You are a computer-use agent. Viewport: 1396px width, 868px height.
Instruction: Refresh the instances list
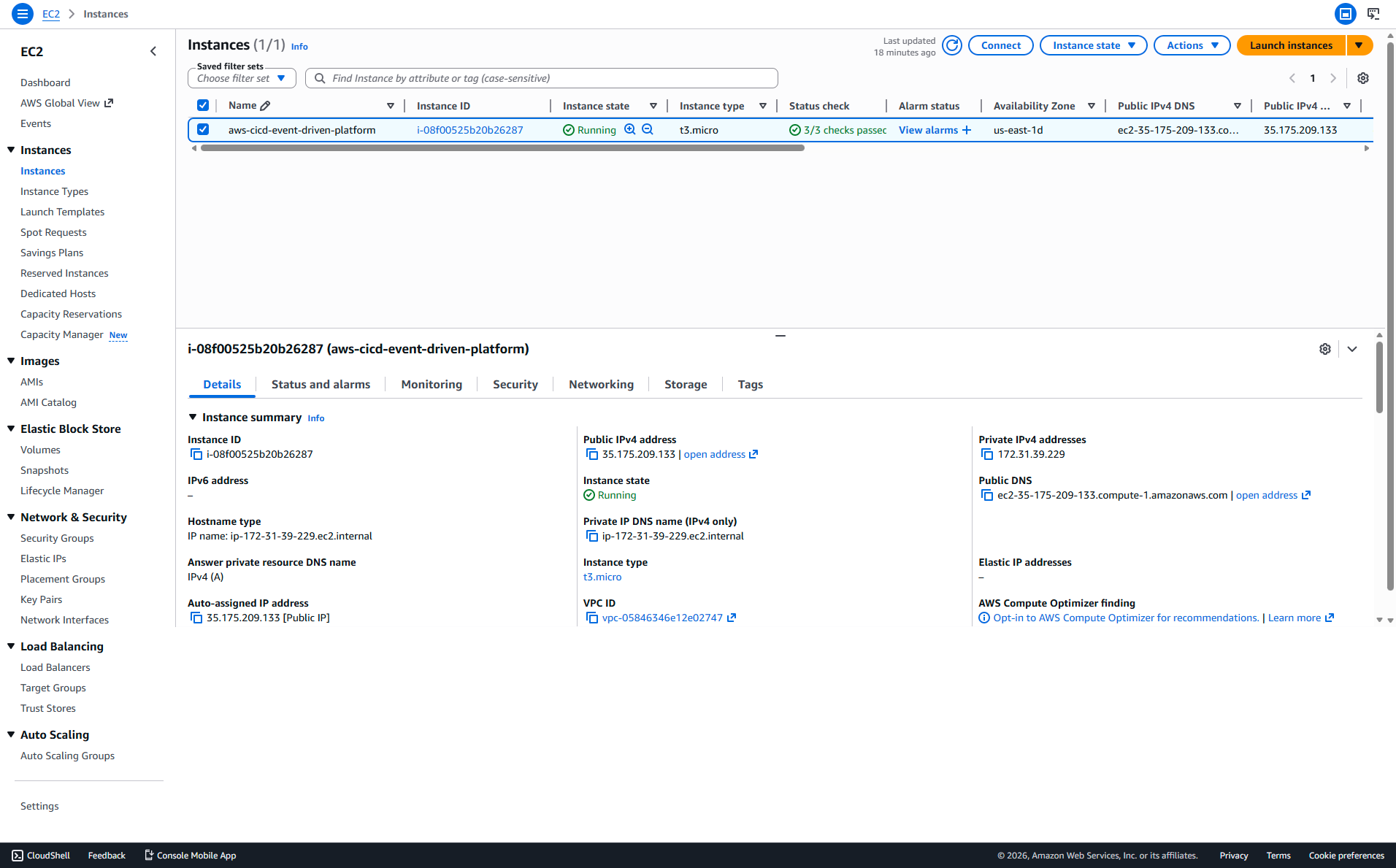(x=951, y=45)
